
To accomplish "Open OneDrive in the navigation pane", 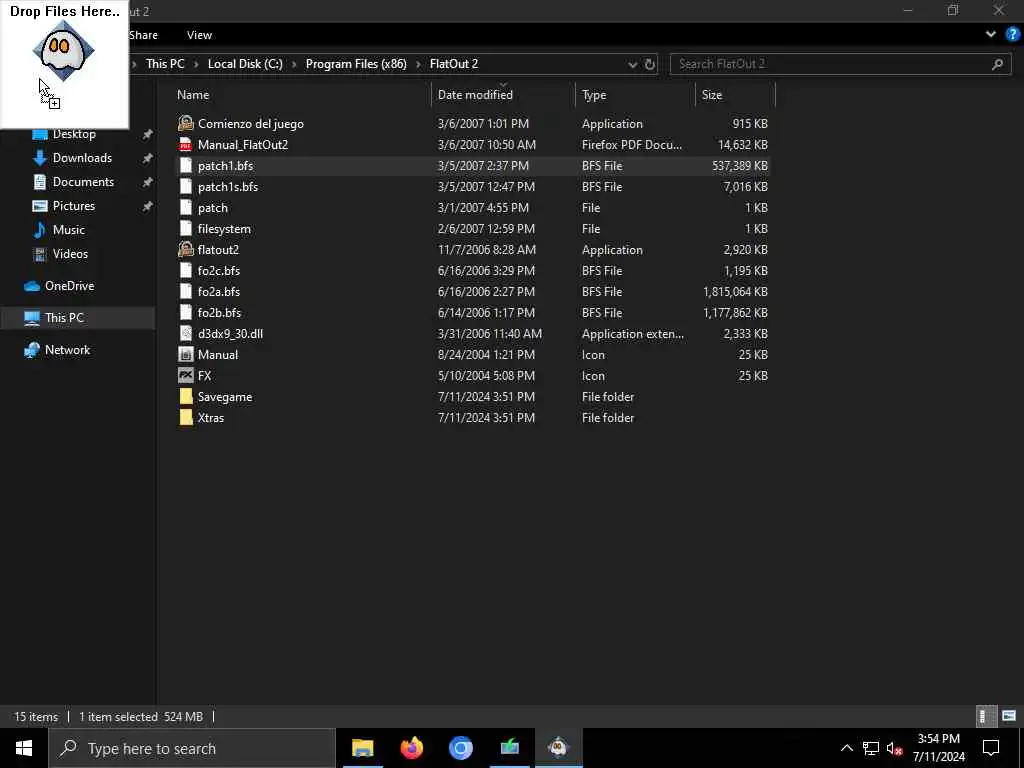I will [69, 286].
